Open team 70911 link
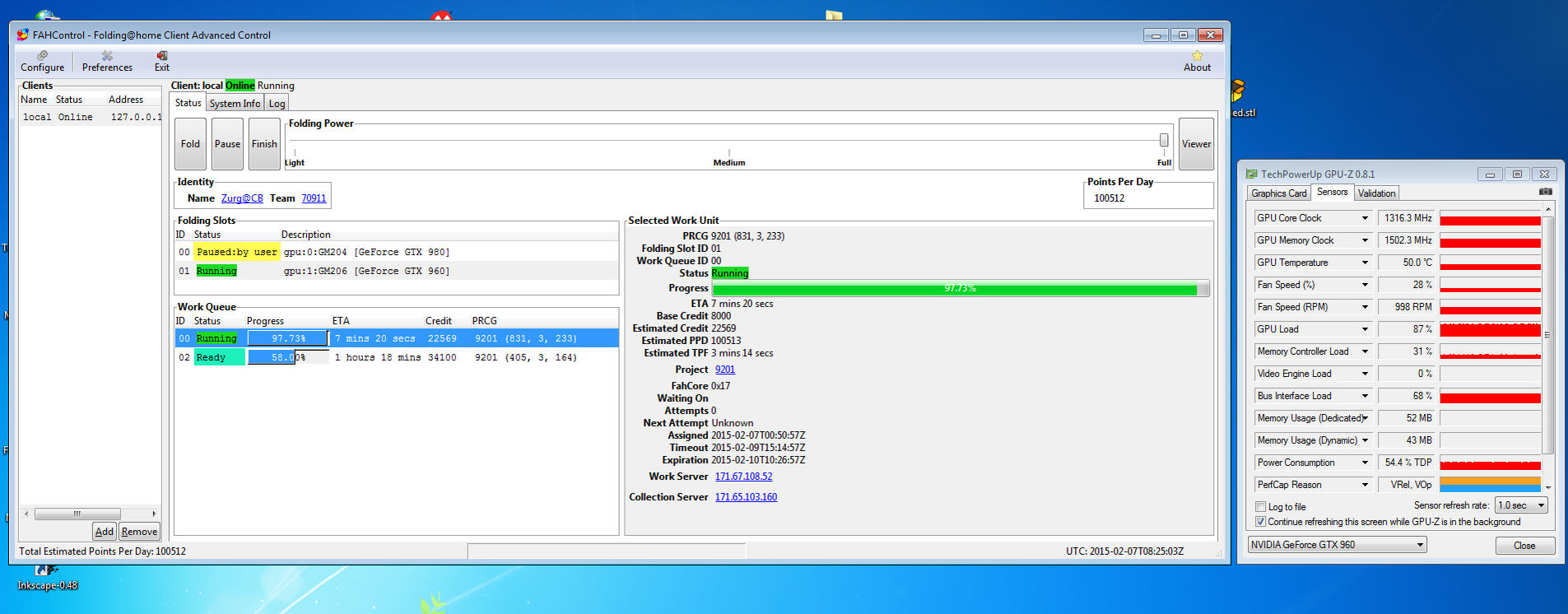 tap(314, 198)
